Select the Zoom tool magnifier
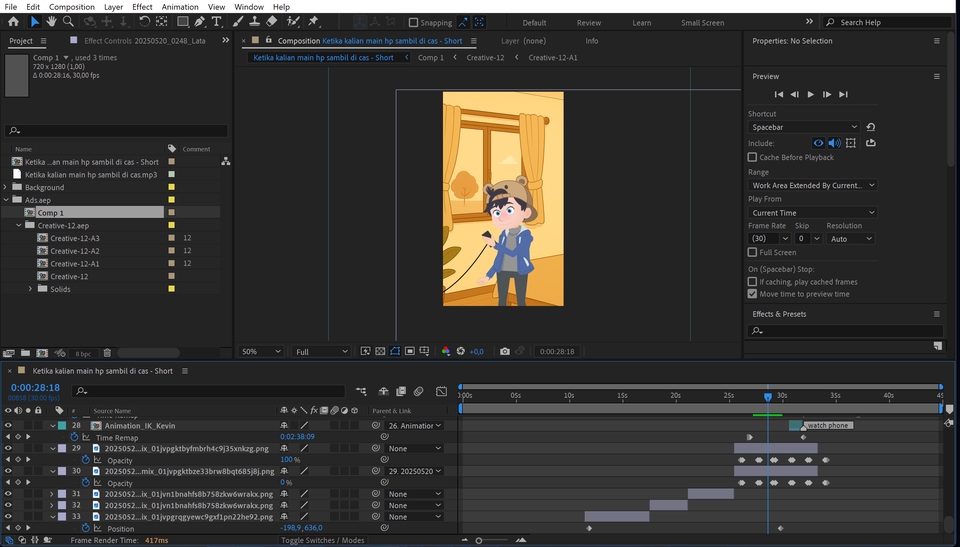Screen dimensions: 960x547 (68, 21)
